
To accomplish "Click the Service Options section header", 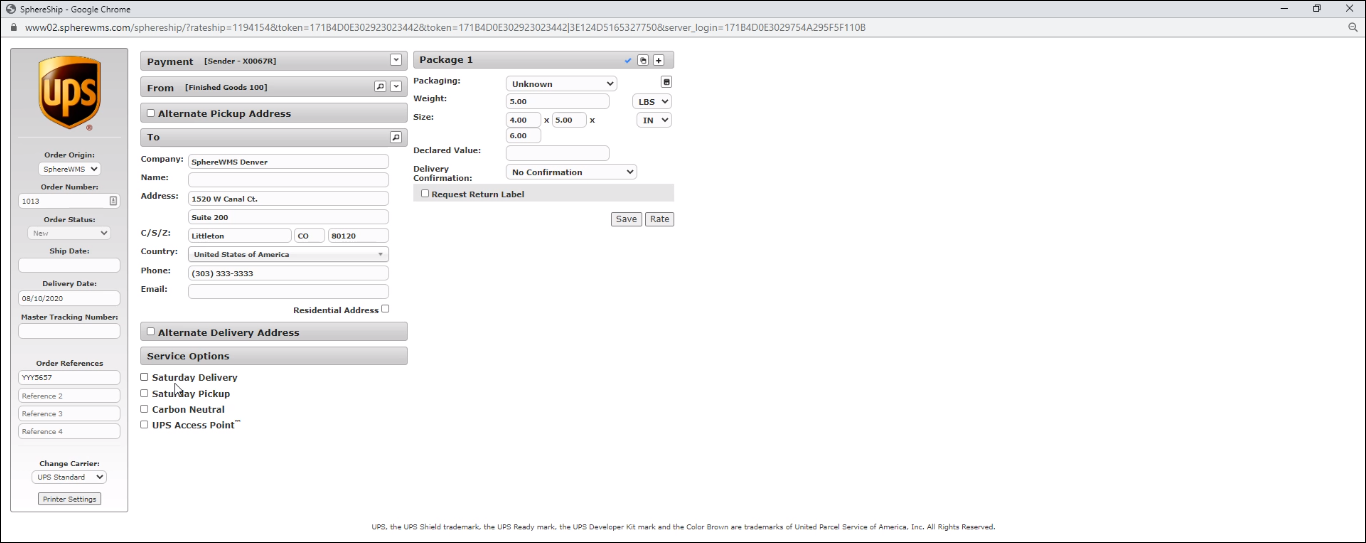I will click(273, 356).
